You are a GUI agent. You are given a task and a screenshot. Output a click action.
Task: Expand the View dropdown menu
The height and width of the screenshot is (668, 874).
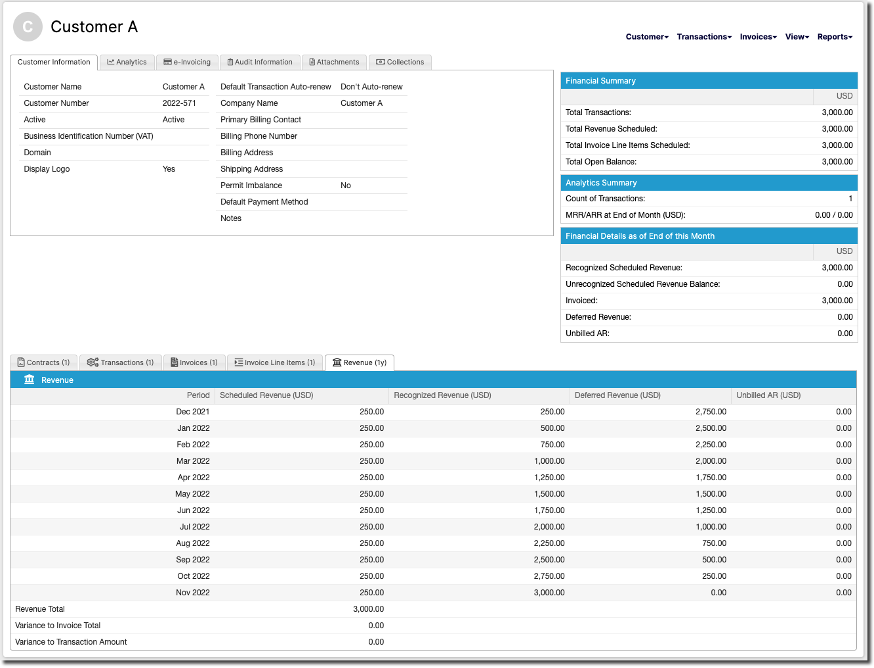[797, 37]
